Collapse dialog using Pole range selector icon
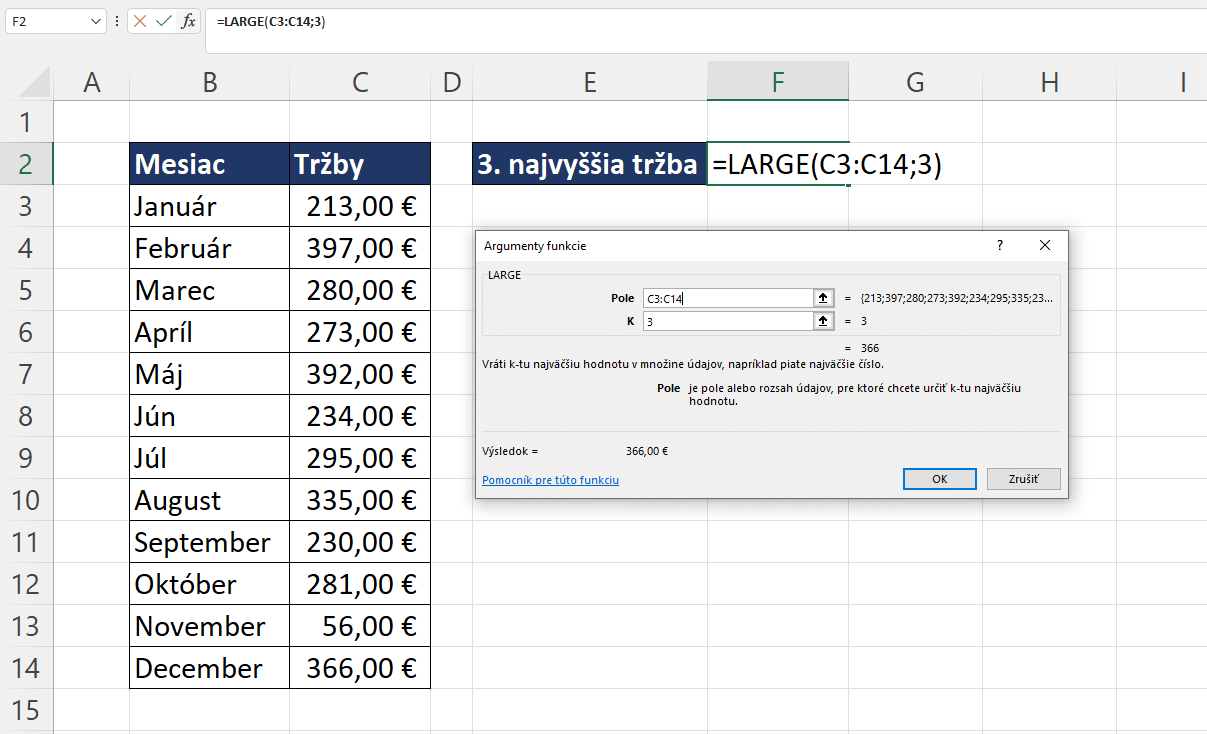The width and height of the screenshot is (1207, 734). click(x=824, y=298)
